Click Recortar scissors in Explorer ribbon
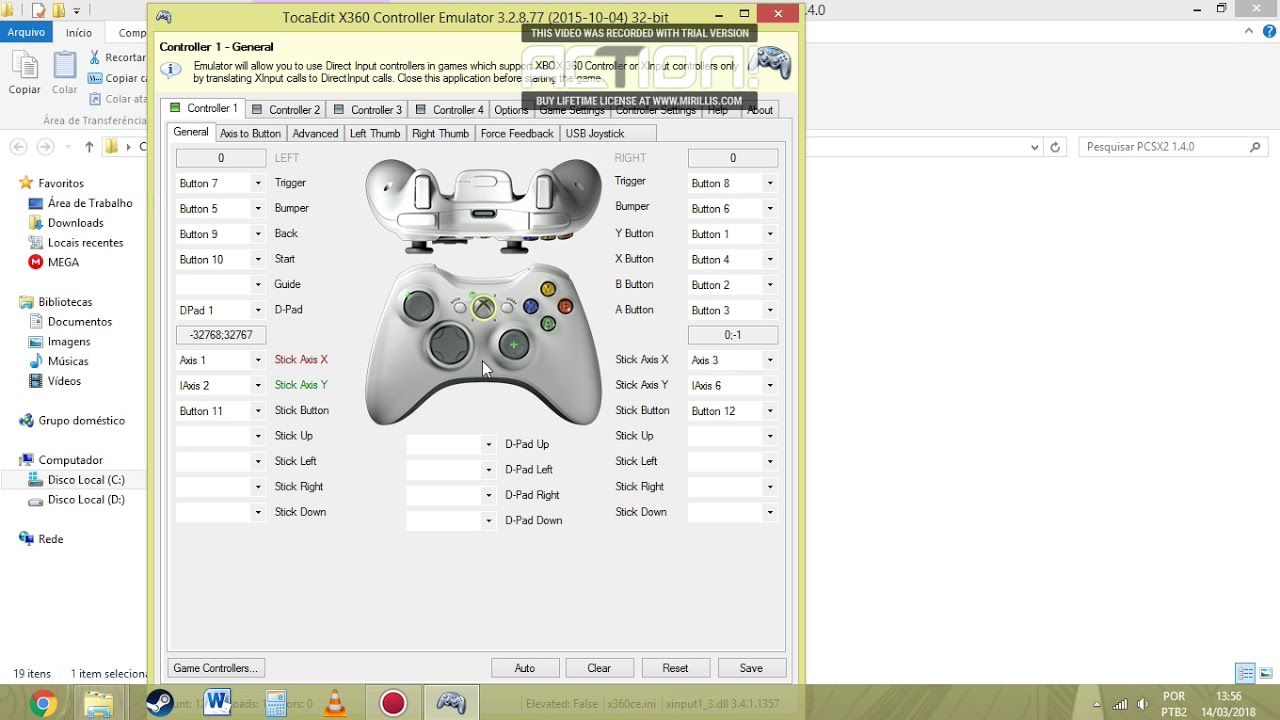This screenshot has height=720, width=1280. click(95, 57)
